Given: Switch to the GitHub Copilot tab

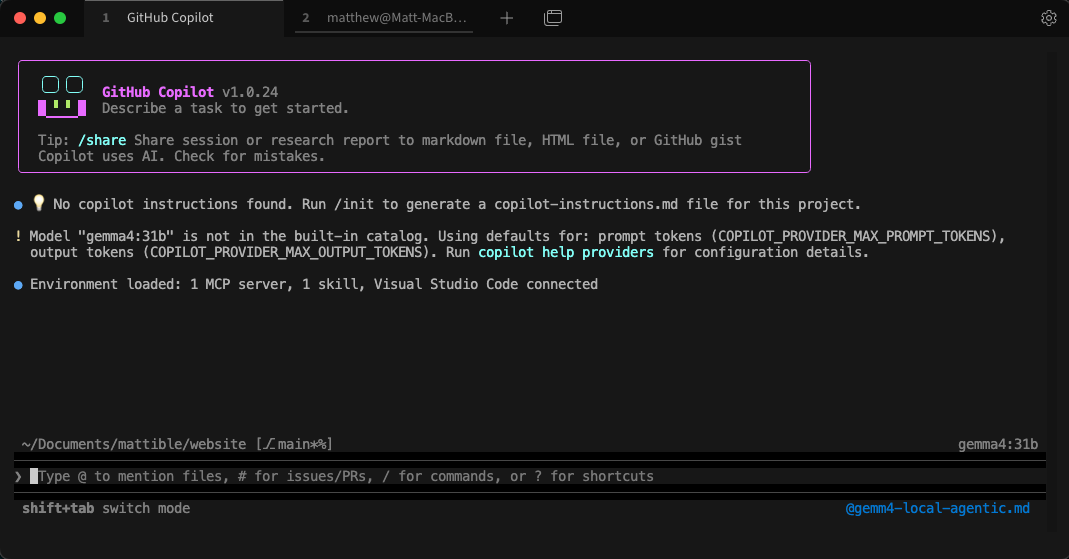Looking at the screenshot, I should click(x=184, y=18).
